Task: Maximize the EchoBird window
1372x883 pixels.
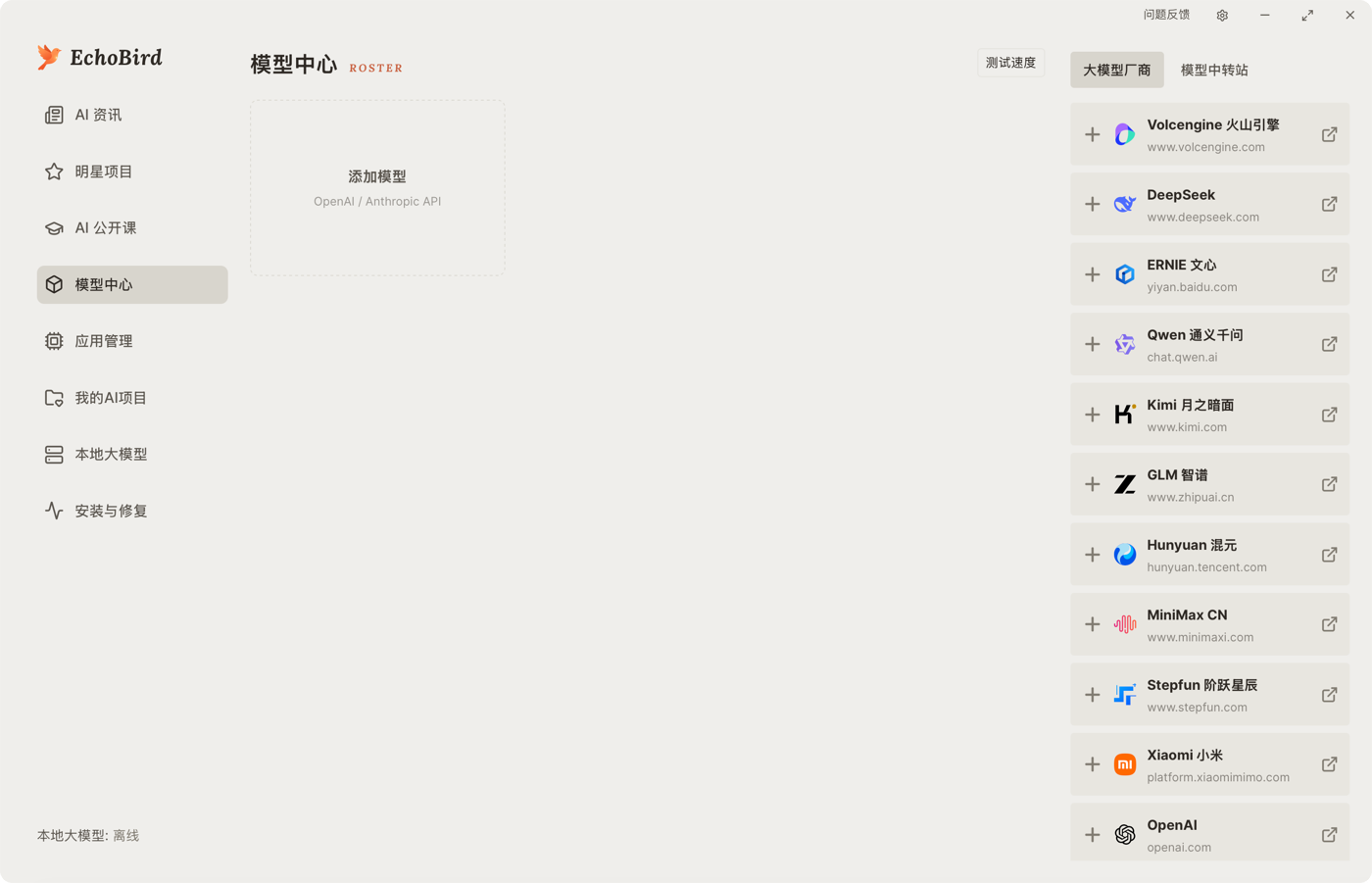Action: coord(1307,16)
